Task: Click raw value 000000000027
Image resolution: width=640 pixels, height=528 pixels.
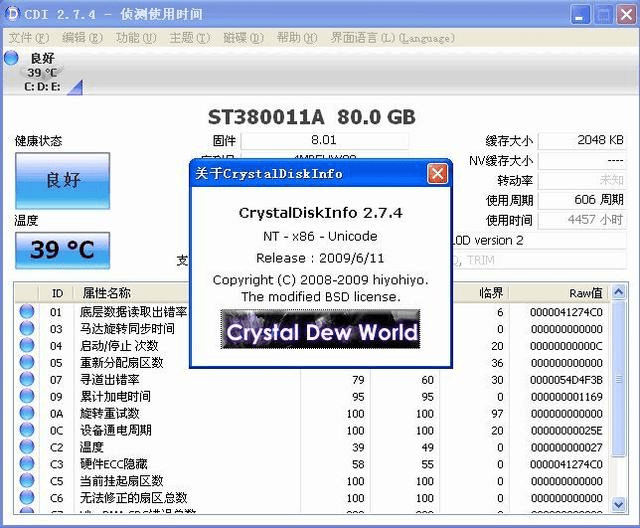Action: [567, 447]
